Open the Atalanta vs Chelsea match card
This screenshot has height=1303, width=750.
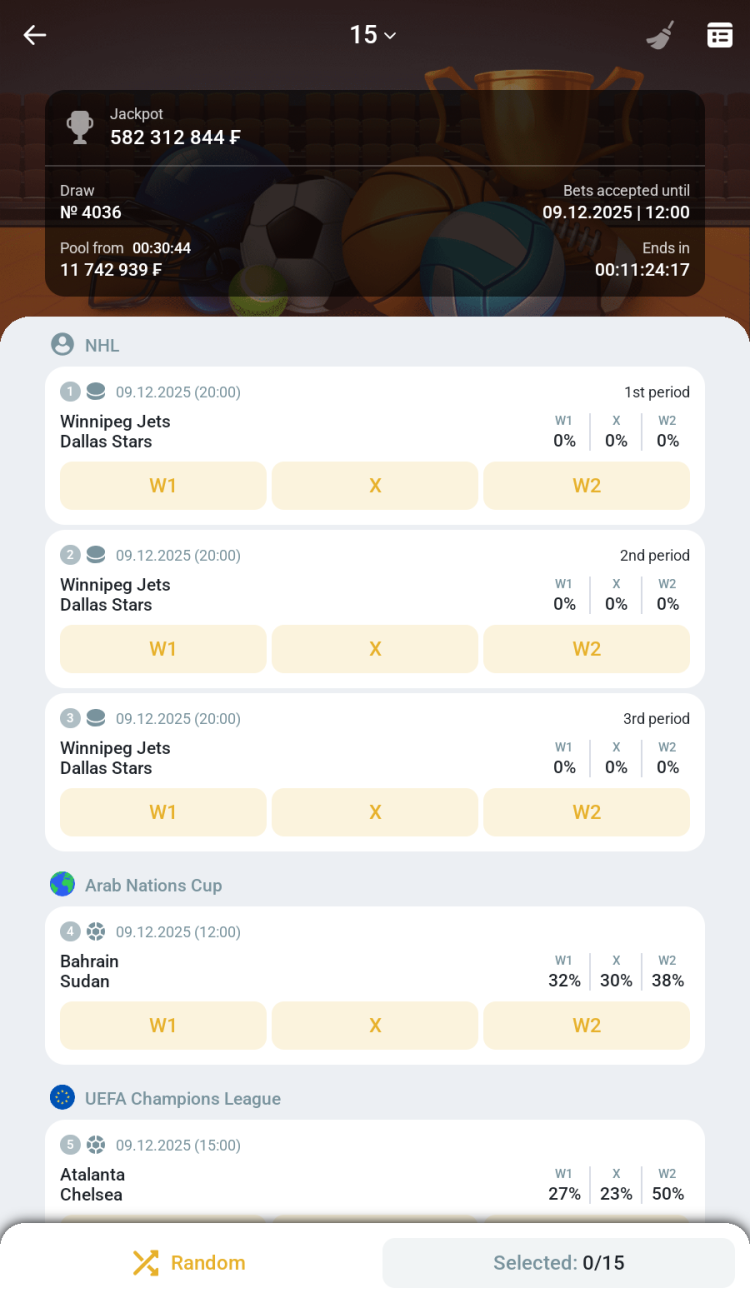tap(300, 1175)
